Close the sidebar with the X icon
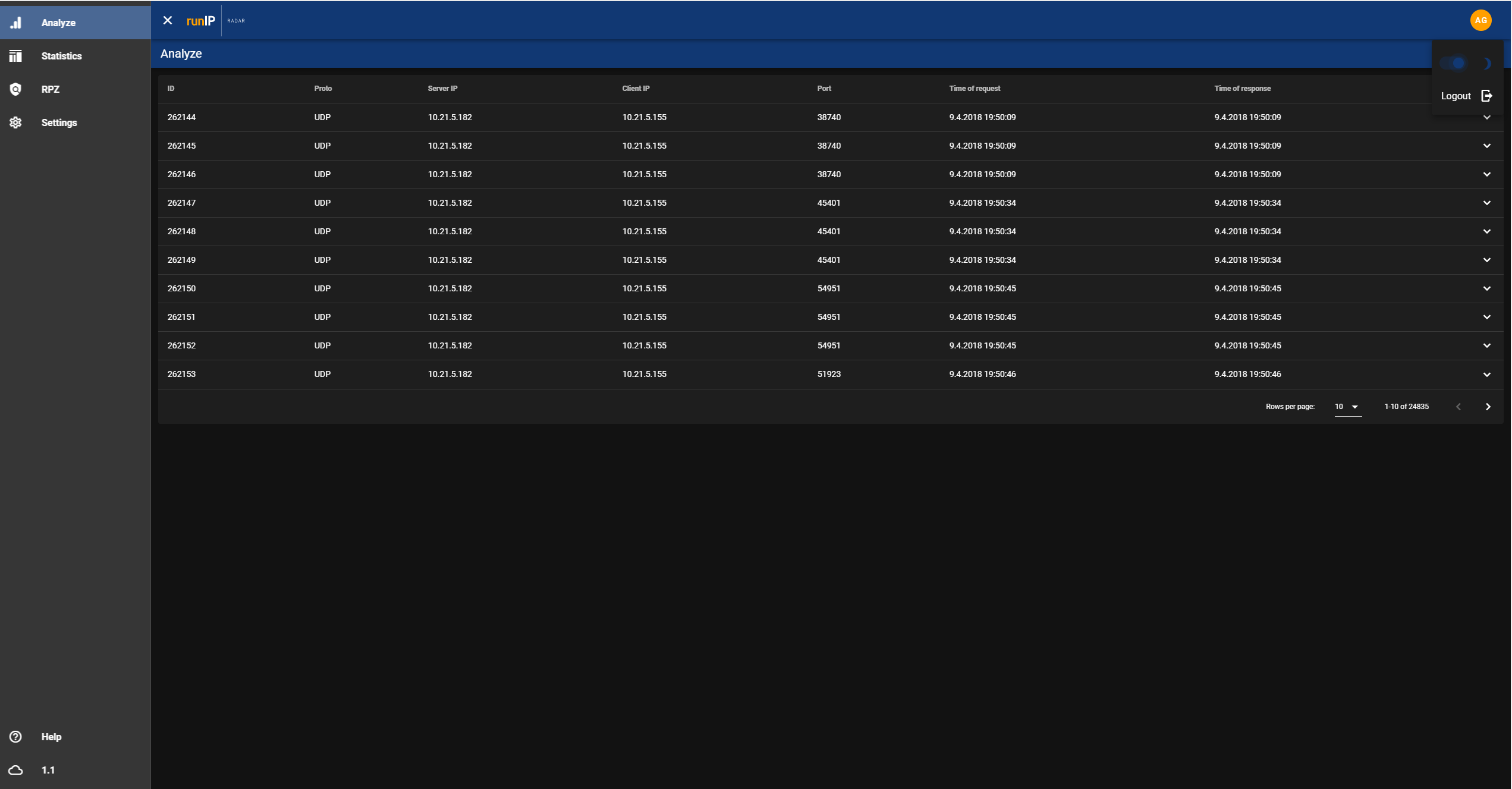 click(168, 21)
